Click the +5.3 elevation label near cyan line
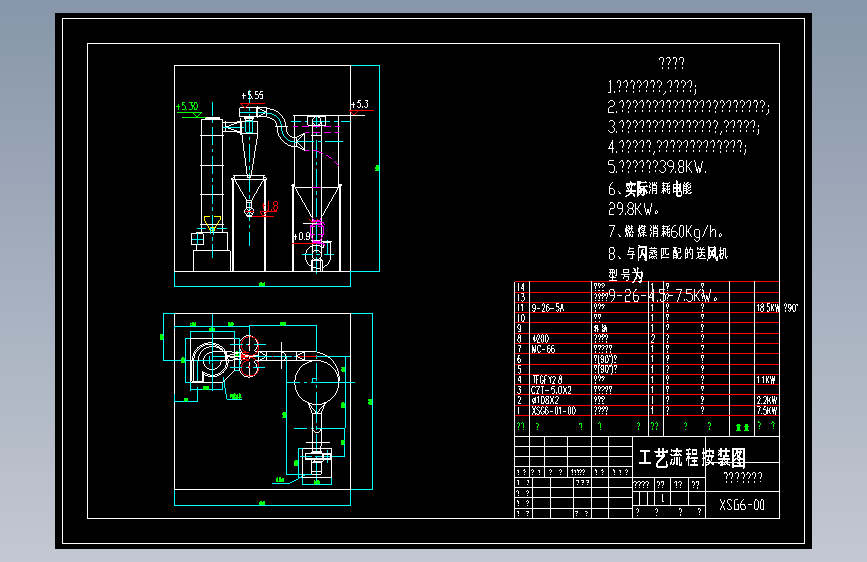 [x=360, y=105]
